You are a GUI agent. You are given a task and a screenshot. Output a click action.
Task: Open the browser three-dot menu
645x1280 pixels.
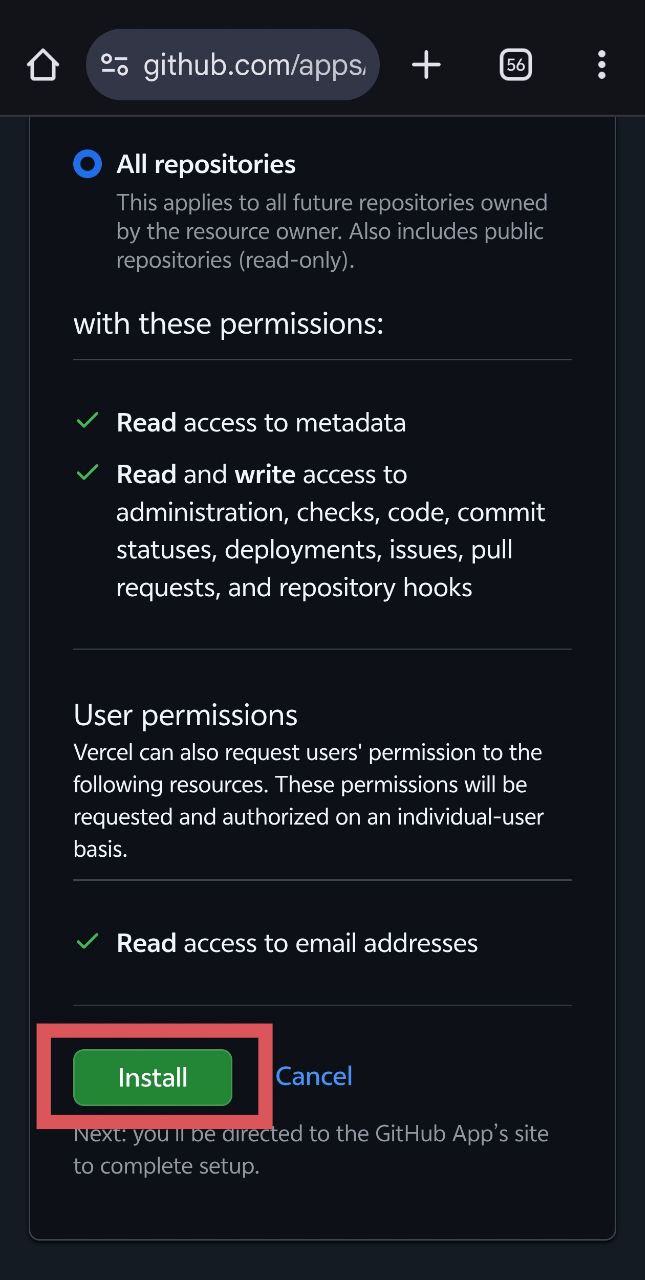point(601,66)
